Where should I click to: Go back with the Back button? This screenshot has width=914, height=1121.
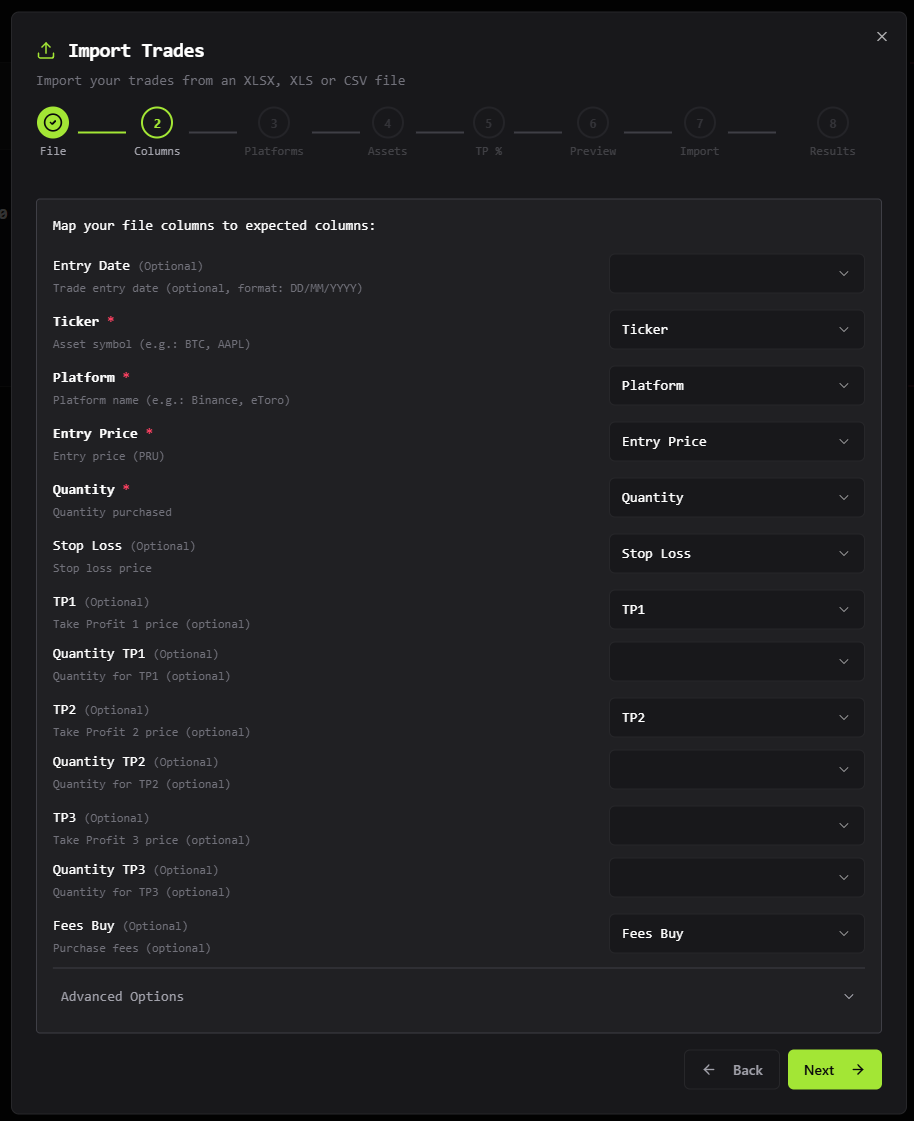click(732, 1070)
